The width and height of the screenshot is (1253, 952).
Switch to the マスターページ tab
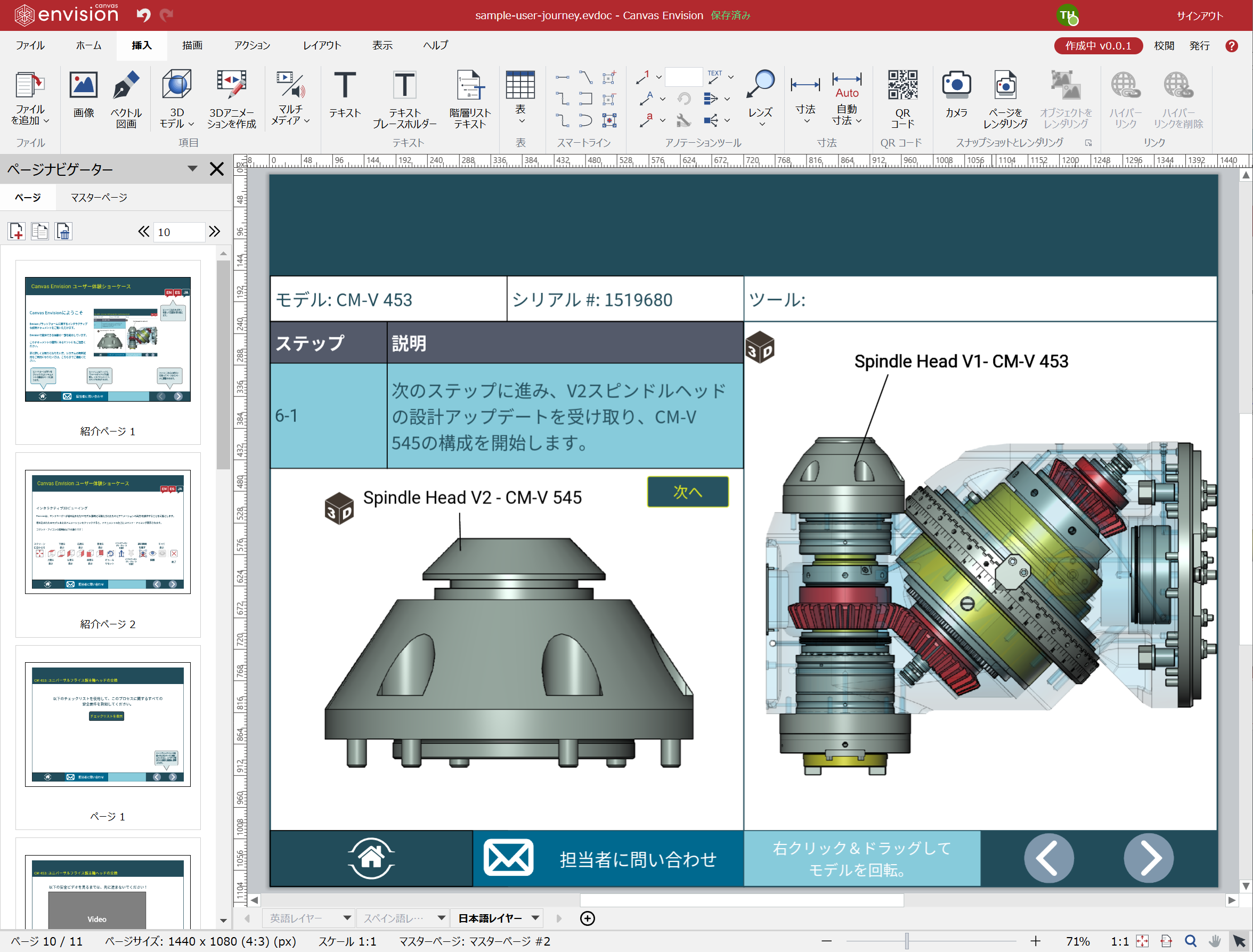99,197
